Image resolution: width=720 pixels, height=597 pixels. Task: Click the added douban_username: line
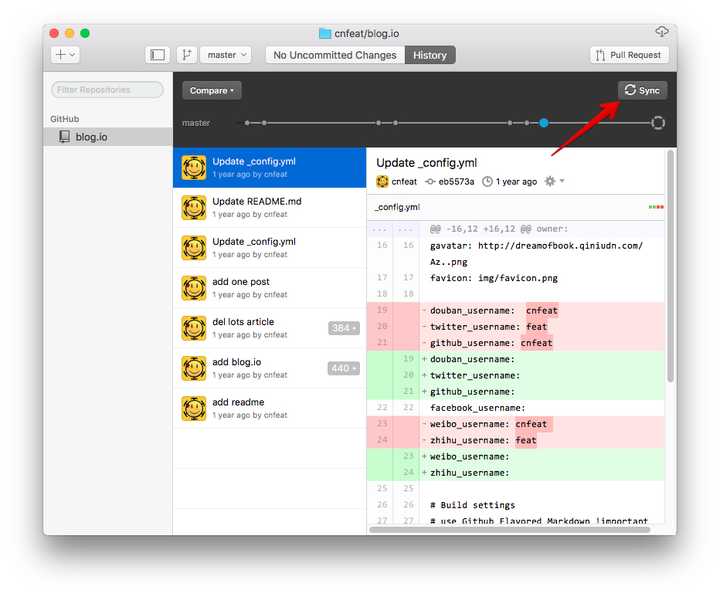(x=516, y=359)
